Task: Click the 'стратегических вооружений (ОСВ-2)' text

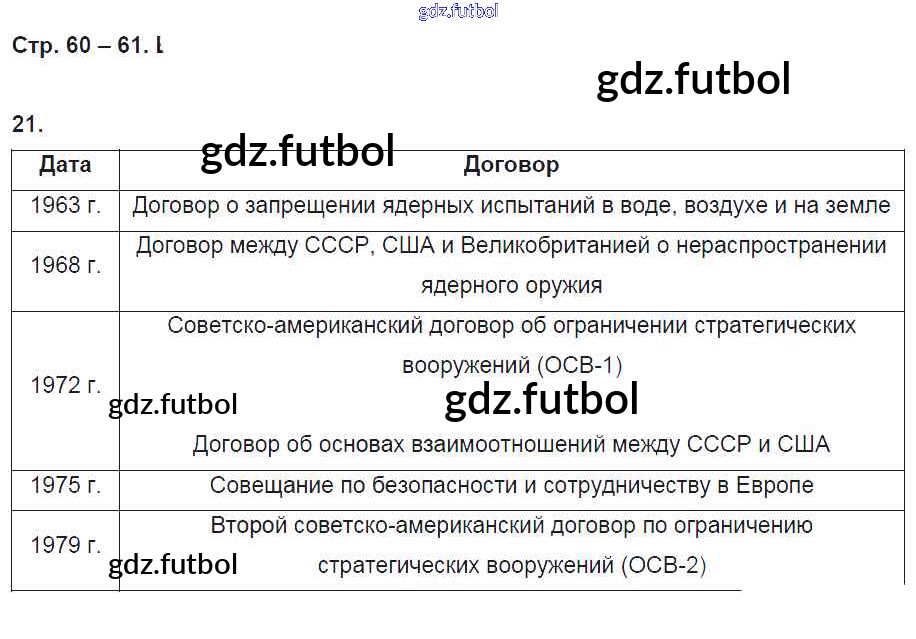Action: pos(512,565)
